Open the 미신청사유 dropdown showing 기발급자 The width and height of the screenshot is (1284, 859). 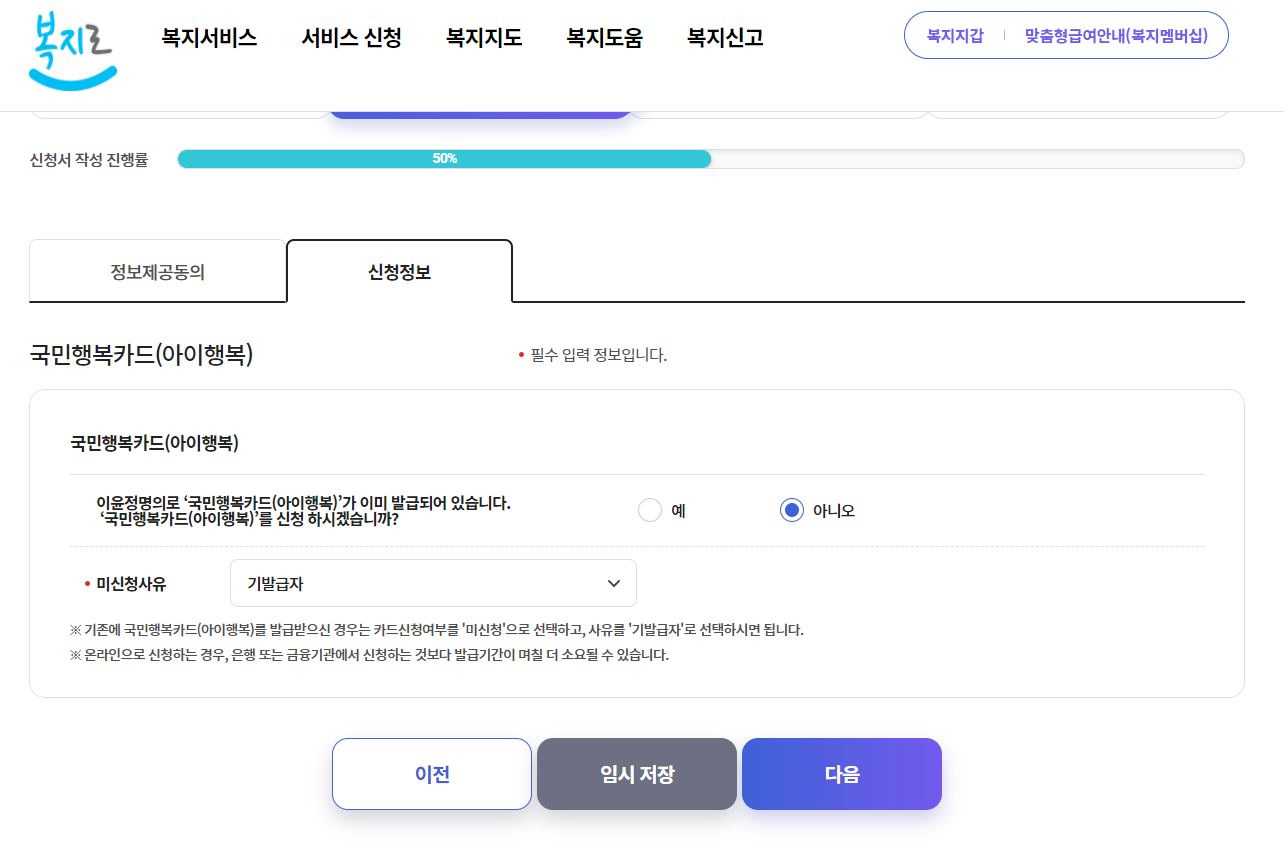tap(433, 583)
